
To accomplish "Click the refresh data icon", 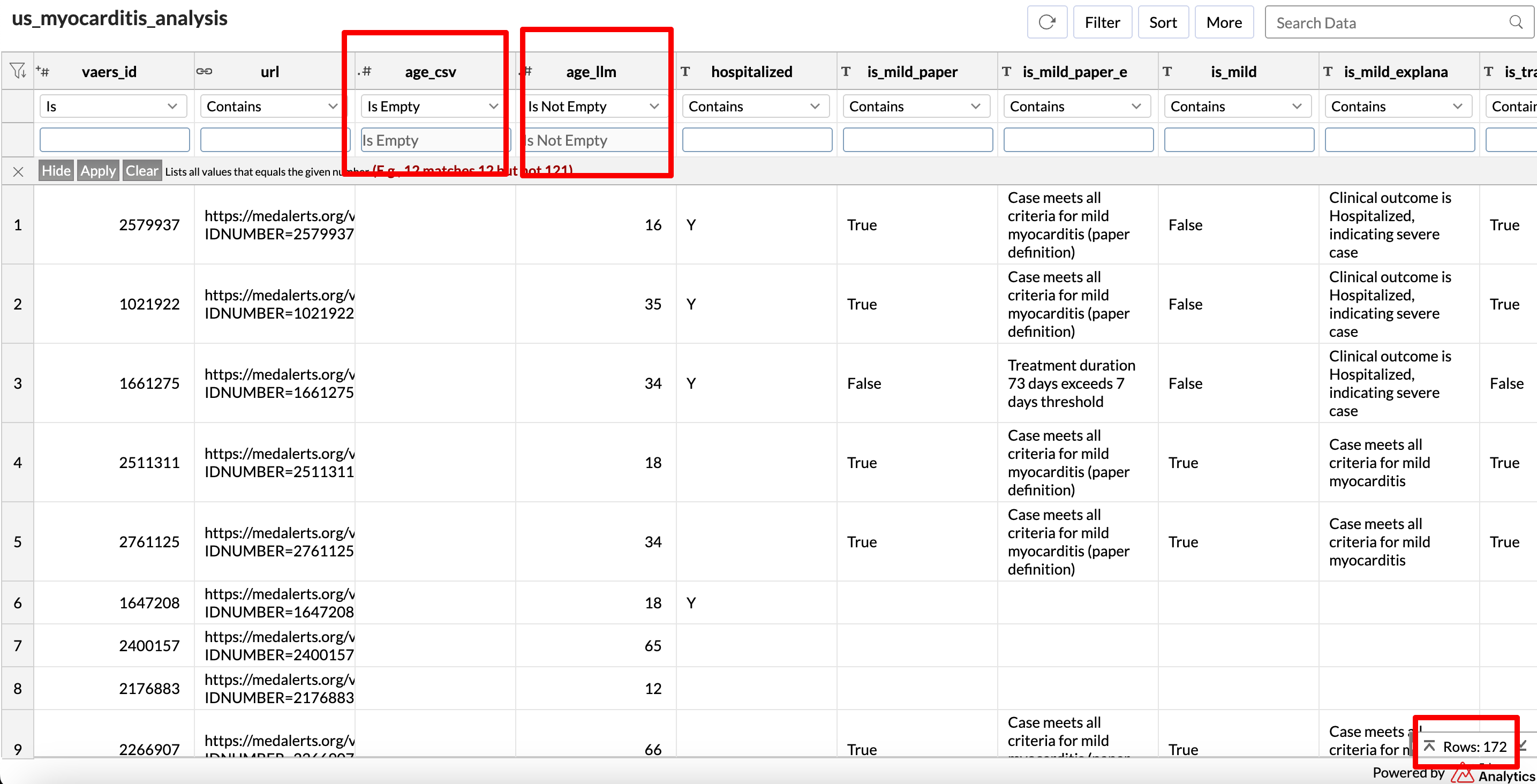I will [x=1046, y=22].
